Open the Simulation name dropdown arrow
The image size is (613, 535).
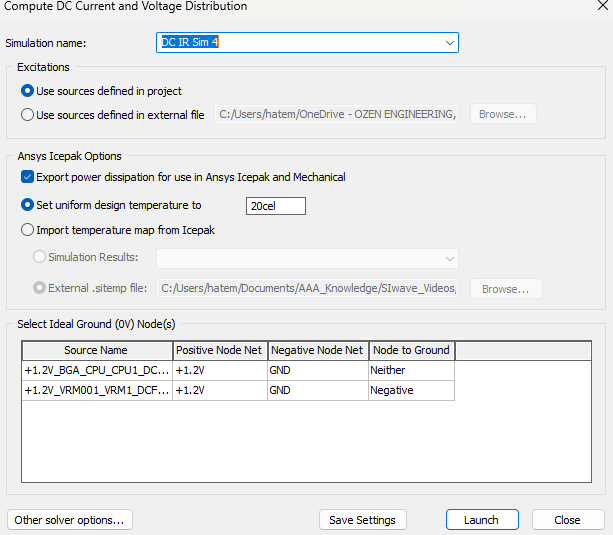click(449, 43)
